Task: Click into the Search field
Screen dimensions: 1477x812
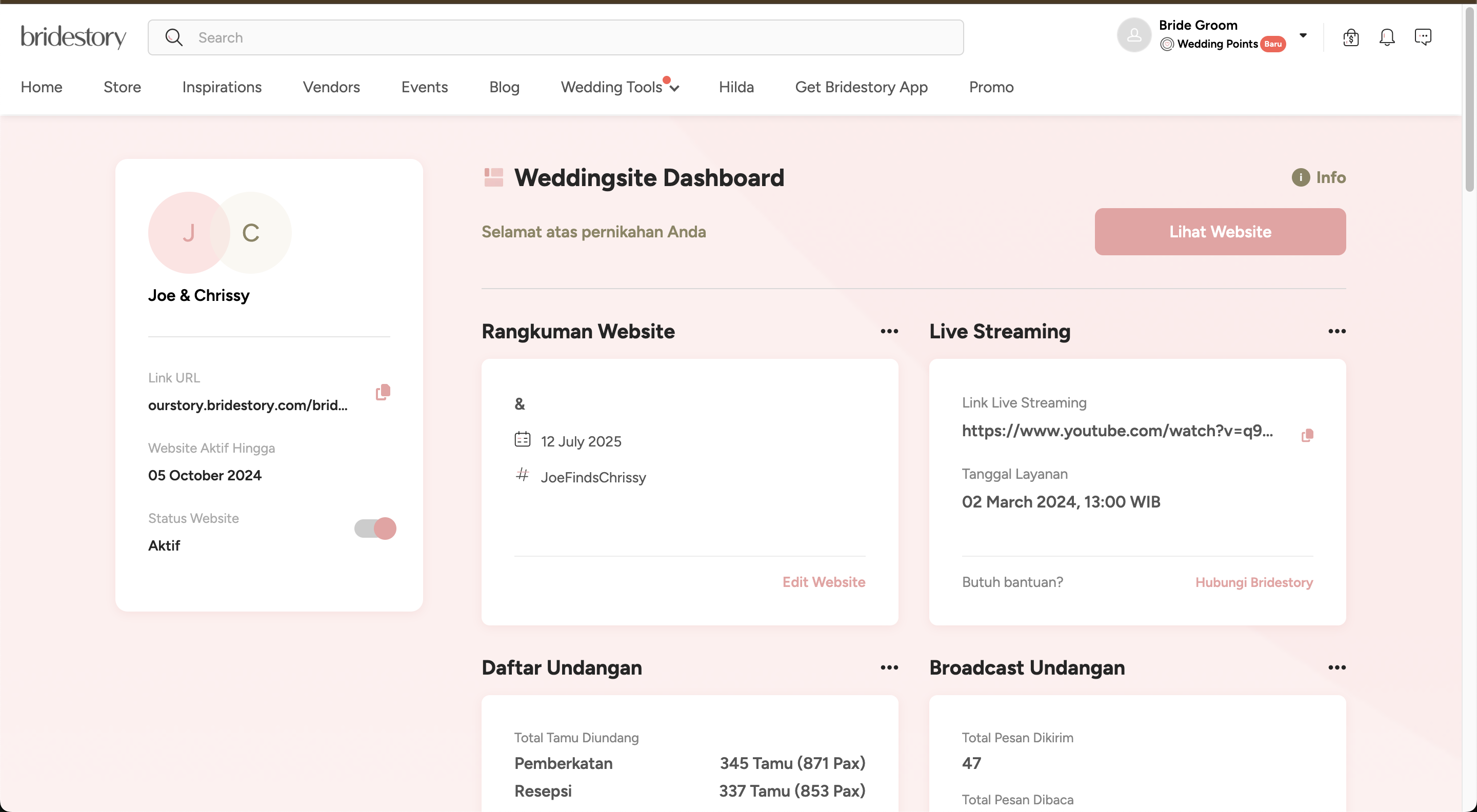Action: [555, 38]
